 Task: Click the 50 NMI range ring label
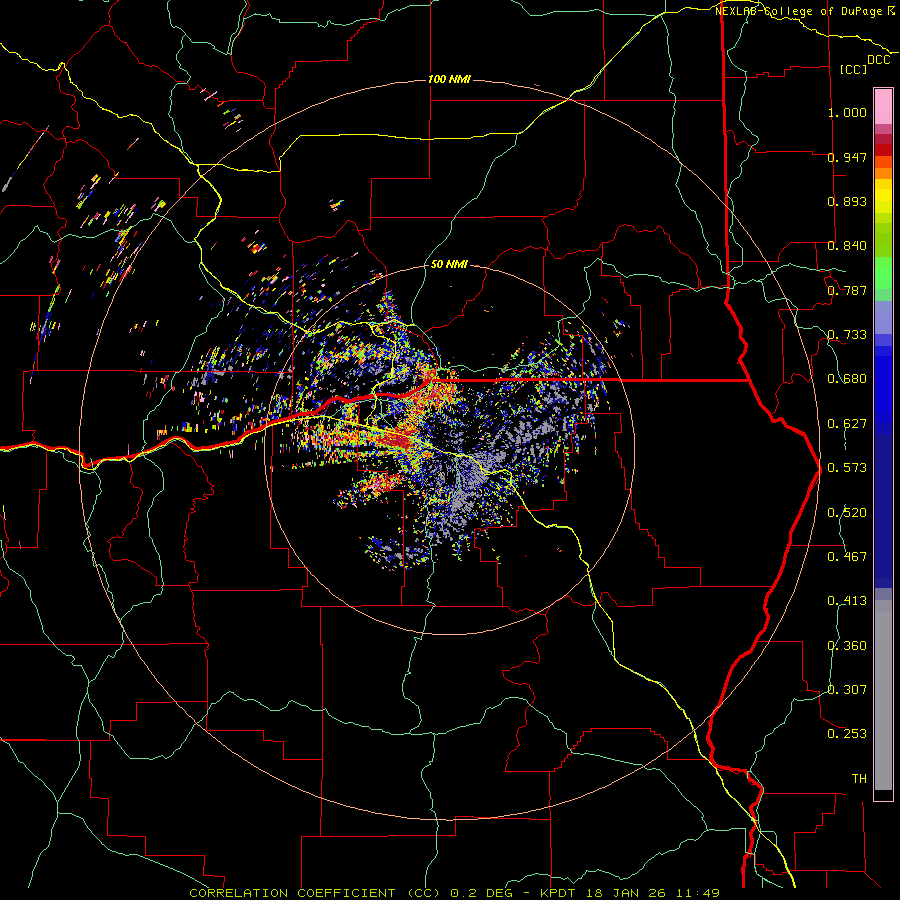coord(449,265)
